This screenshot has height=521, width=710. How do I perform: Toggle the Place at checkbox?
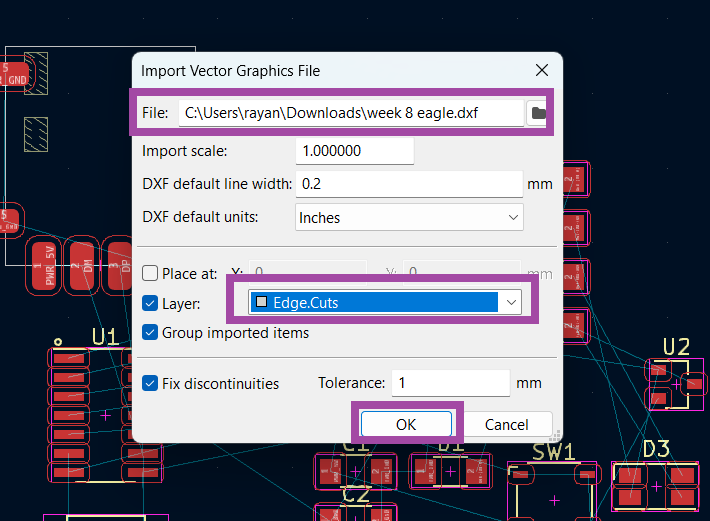pyautogui.click(x=150, y=273)
